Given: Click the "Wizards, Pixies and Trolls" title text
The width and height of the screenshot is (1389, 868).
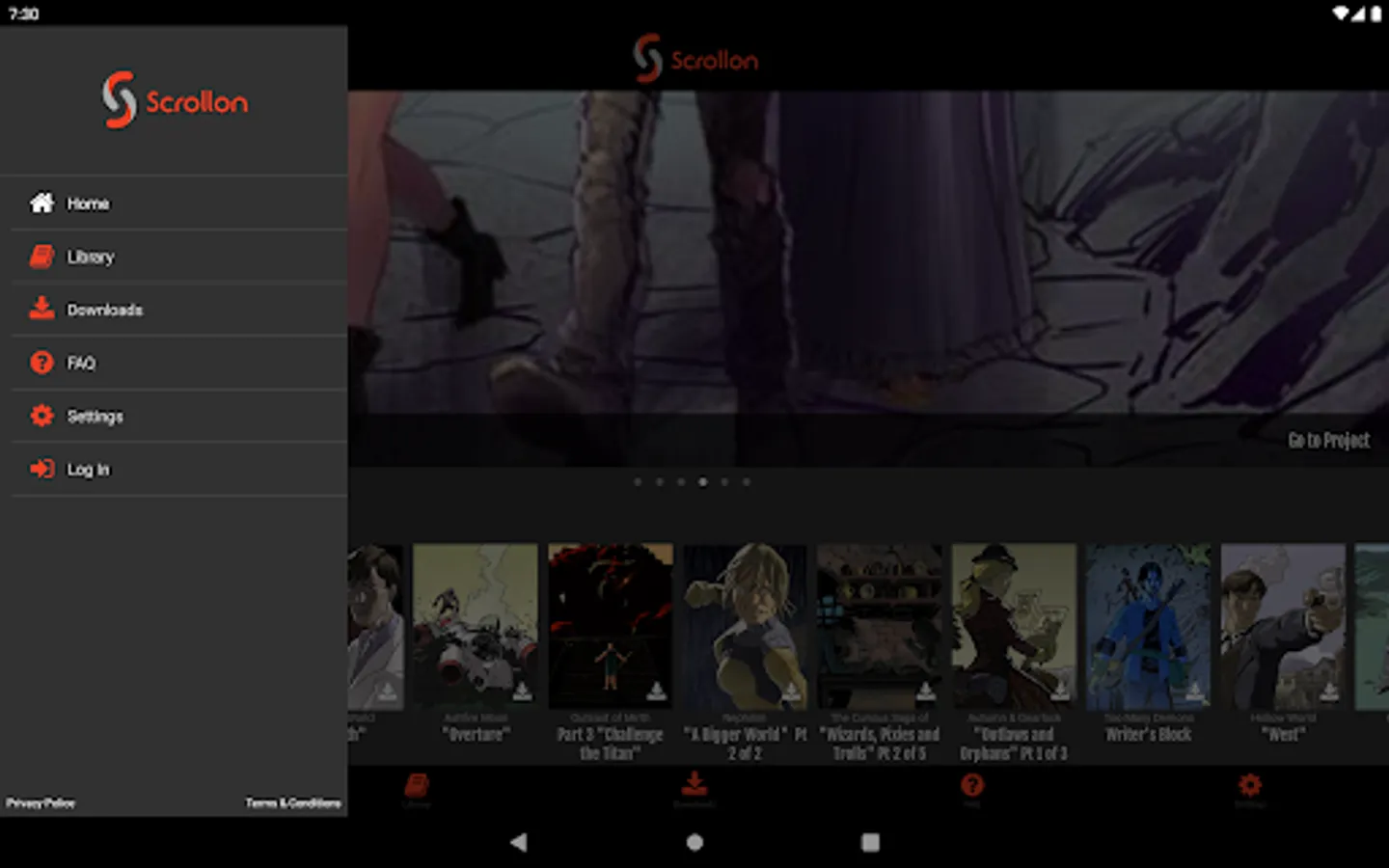Looking at the screenshot, I should (880, 744).
